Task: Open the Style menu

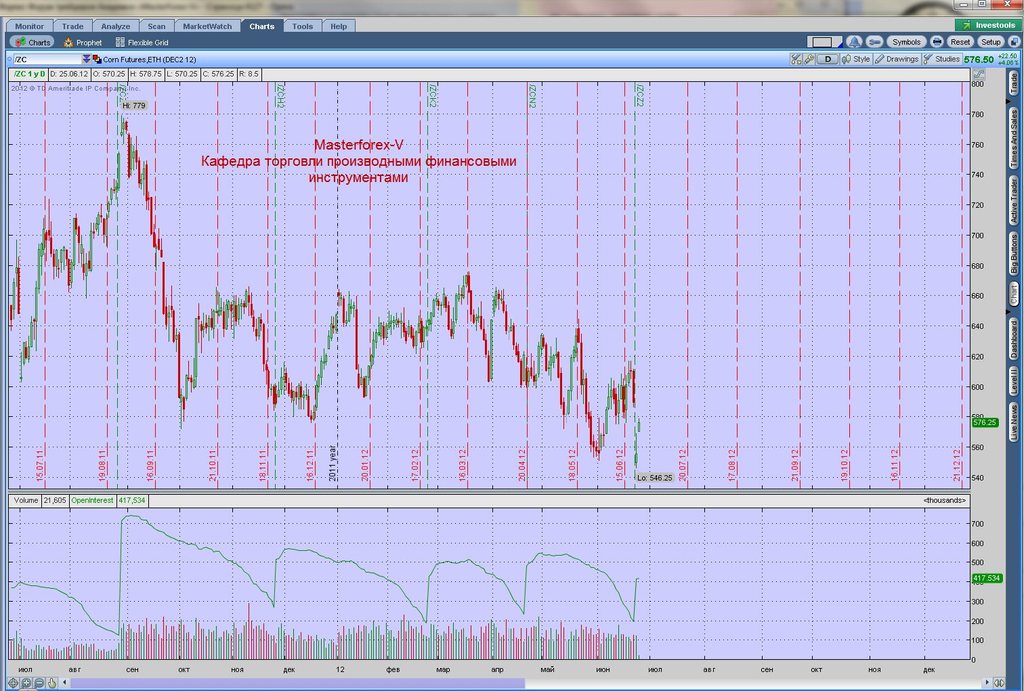Action: [x=856, y=59]
